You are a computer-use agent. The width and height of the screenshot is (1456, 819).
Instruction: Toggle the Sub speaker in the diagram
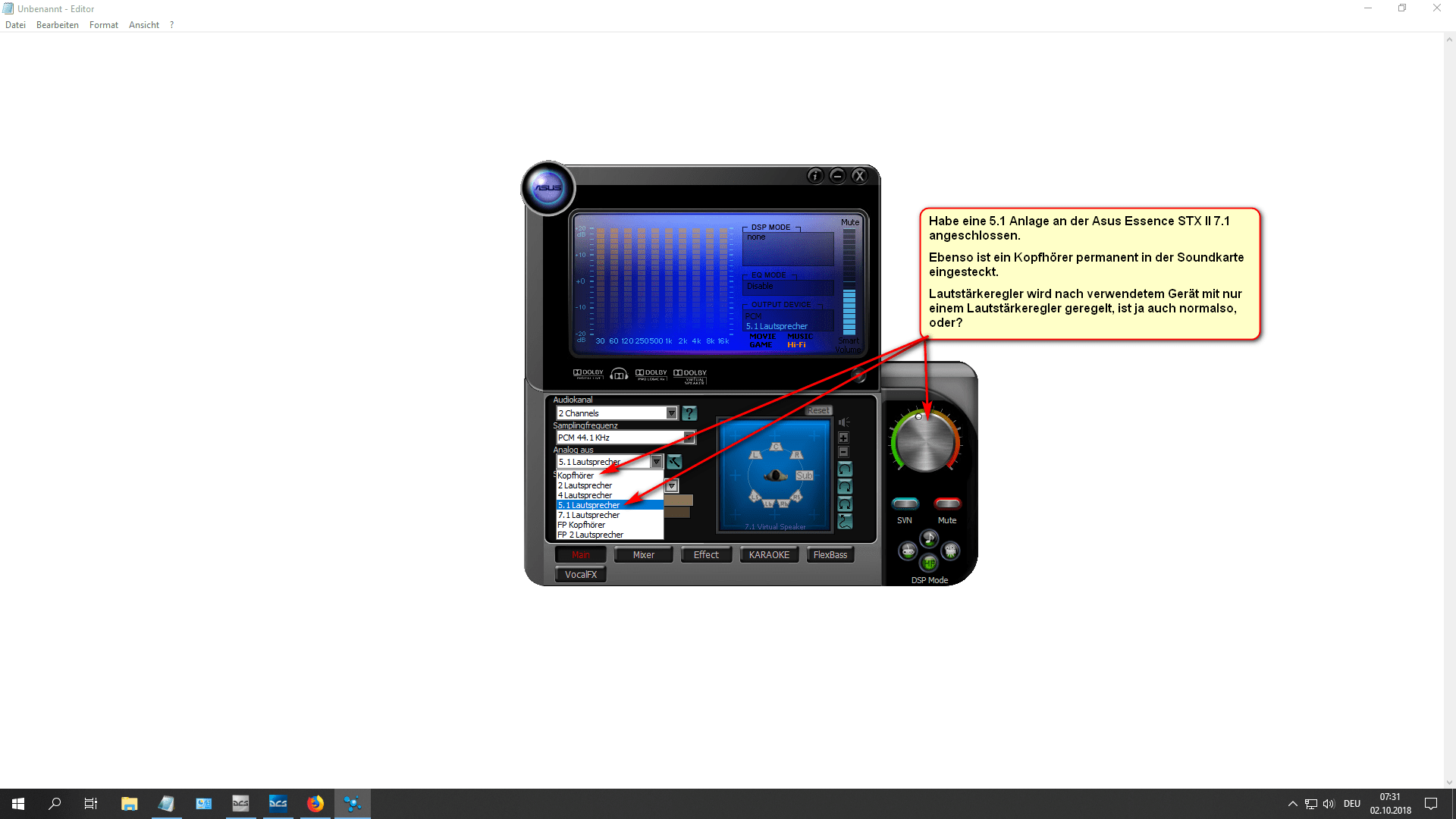805,475
